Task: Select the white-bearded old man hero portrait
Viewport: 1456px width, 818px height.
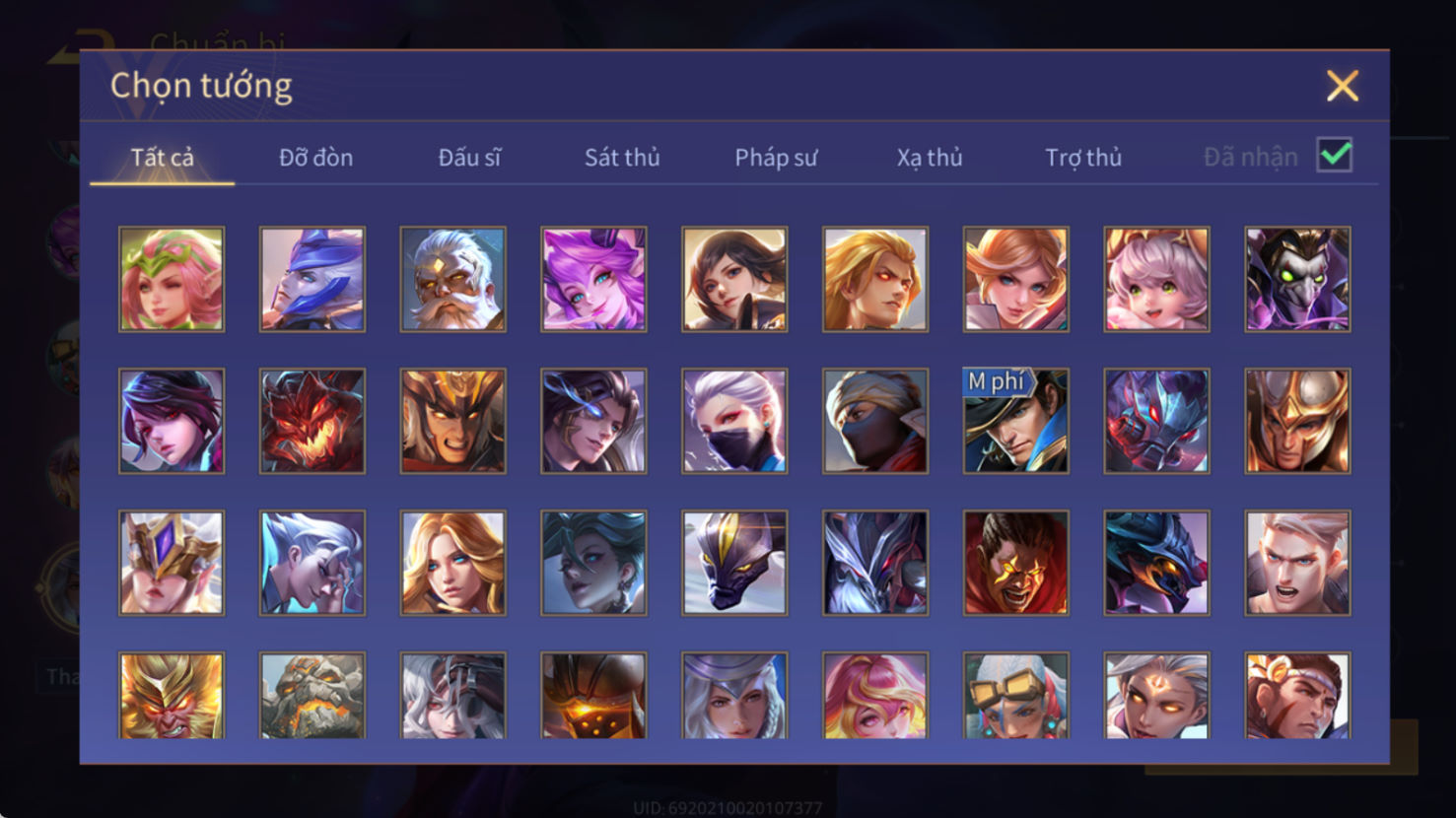Action: coord(452,279)
